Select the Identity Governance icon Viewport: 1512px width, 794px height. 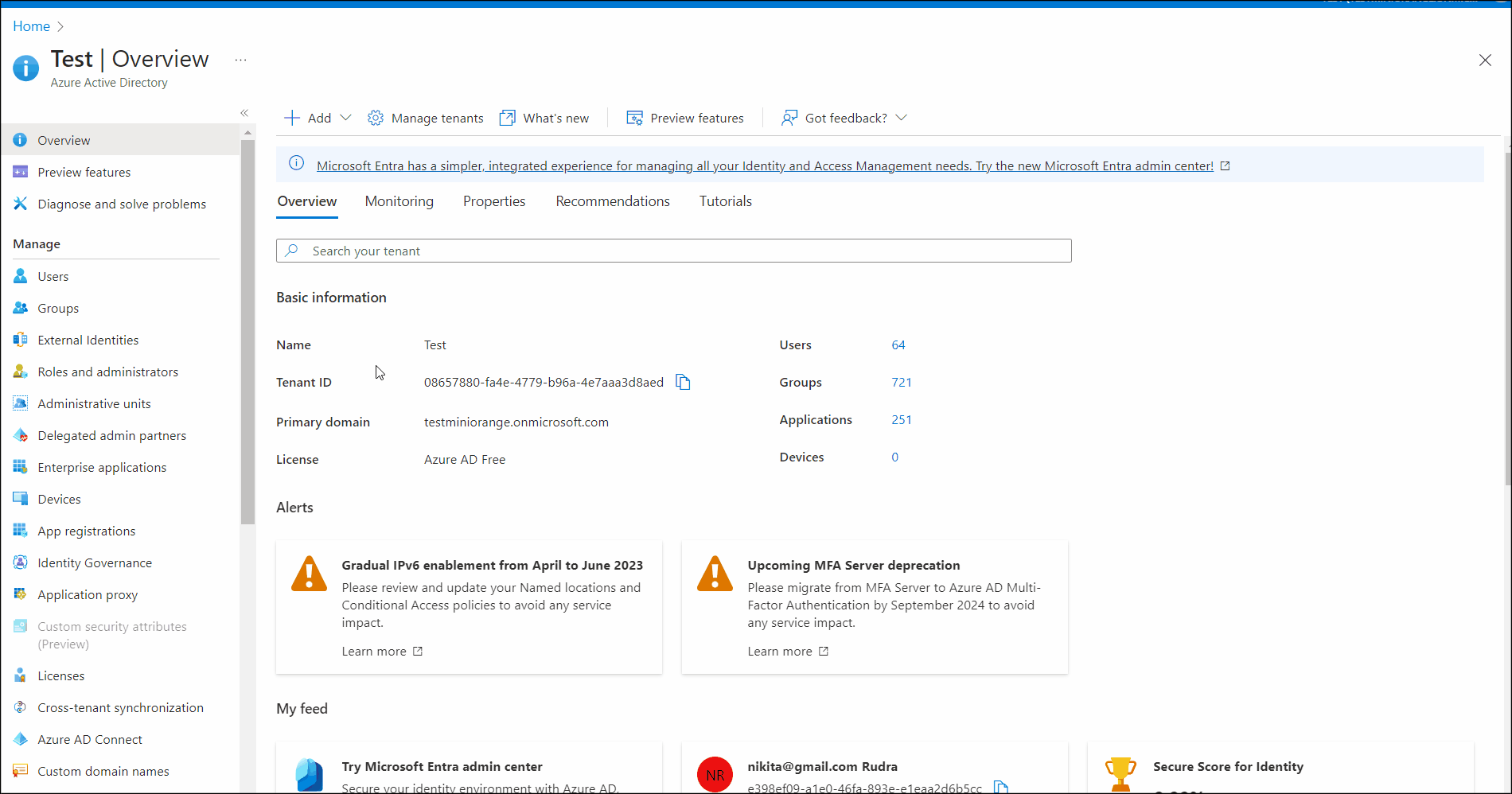click(21, 563)
